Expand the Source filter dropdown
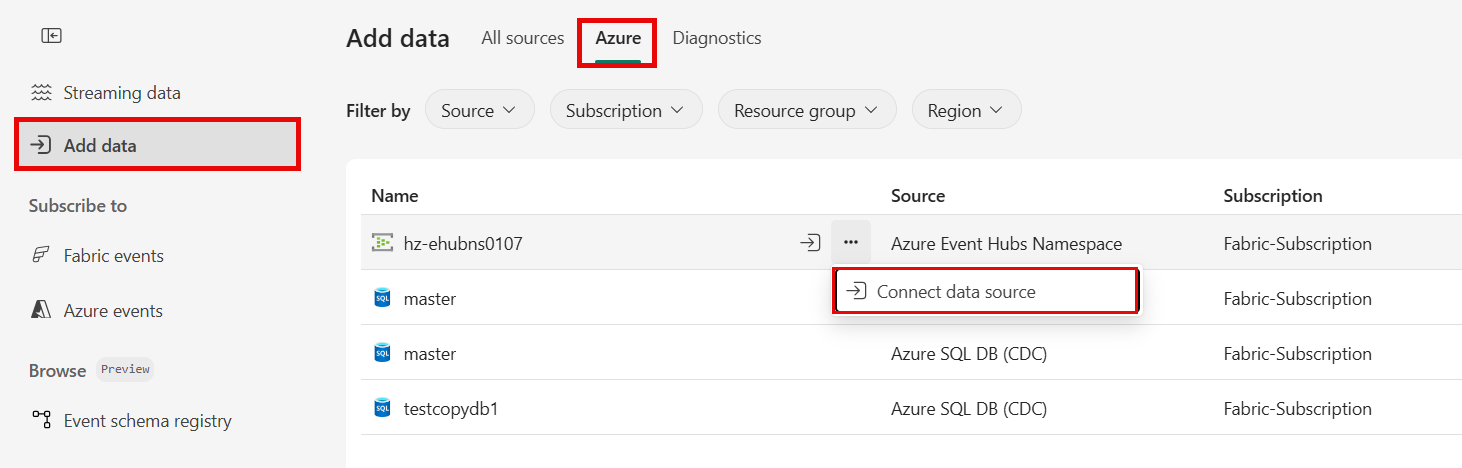 coord(480,110)
